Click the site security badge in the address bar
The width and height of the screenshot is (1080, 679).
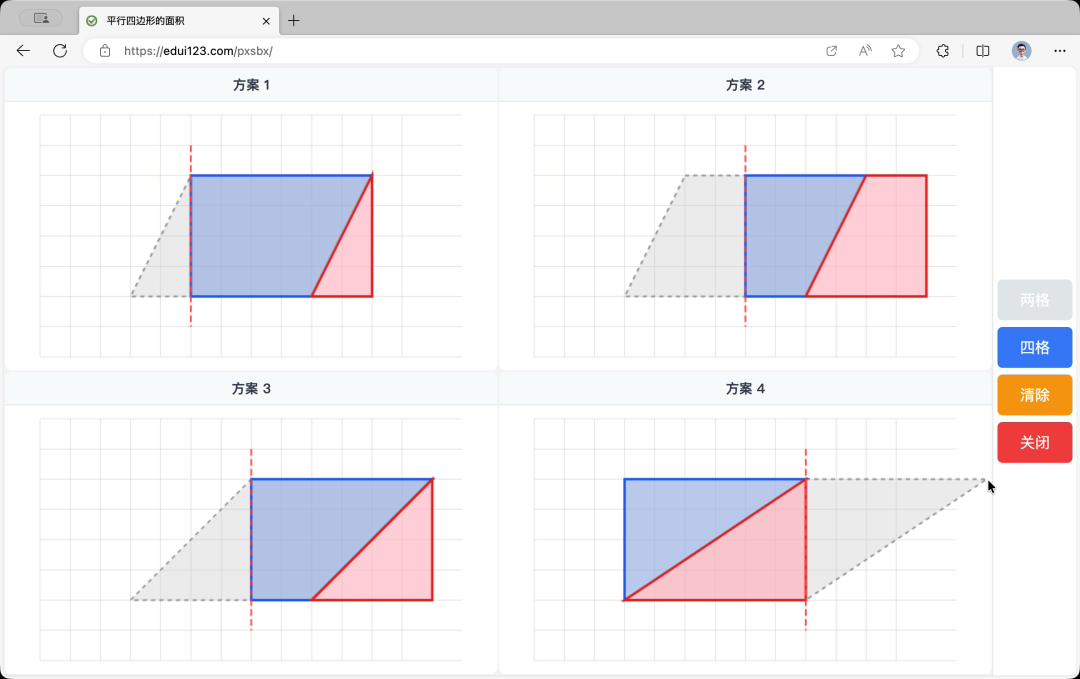click(x=105, y=50)
